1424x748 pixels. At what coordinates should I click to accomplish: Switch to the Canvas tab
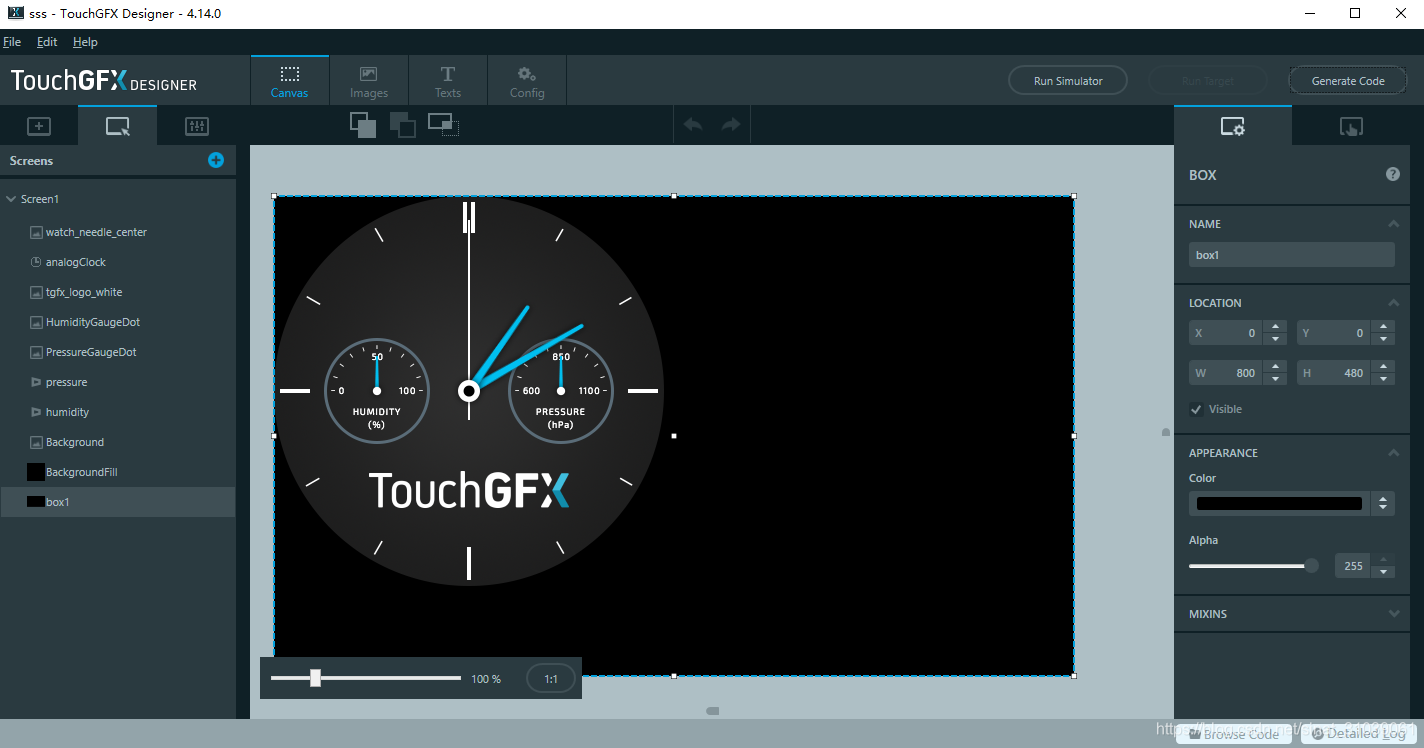click(x=289, y=81)
